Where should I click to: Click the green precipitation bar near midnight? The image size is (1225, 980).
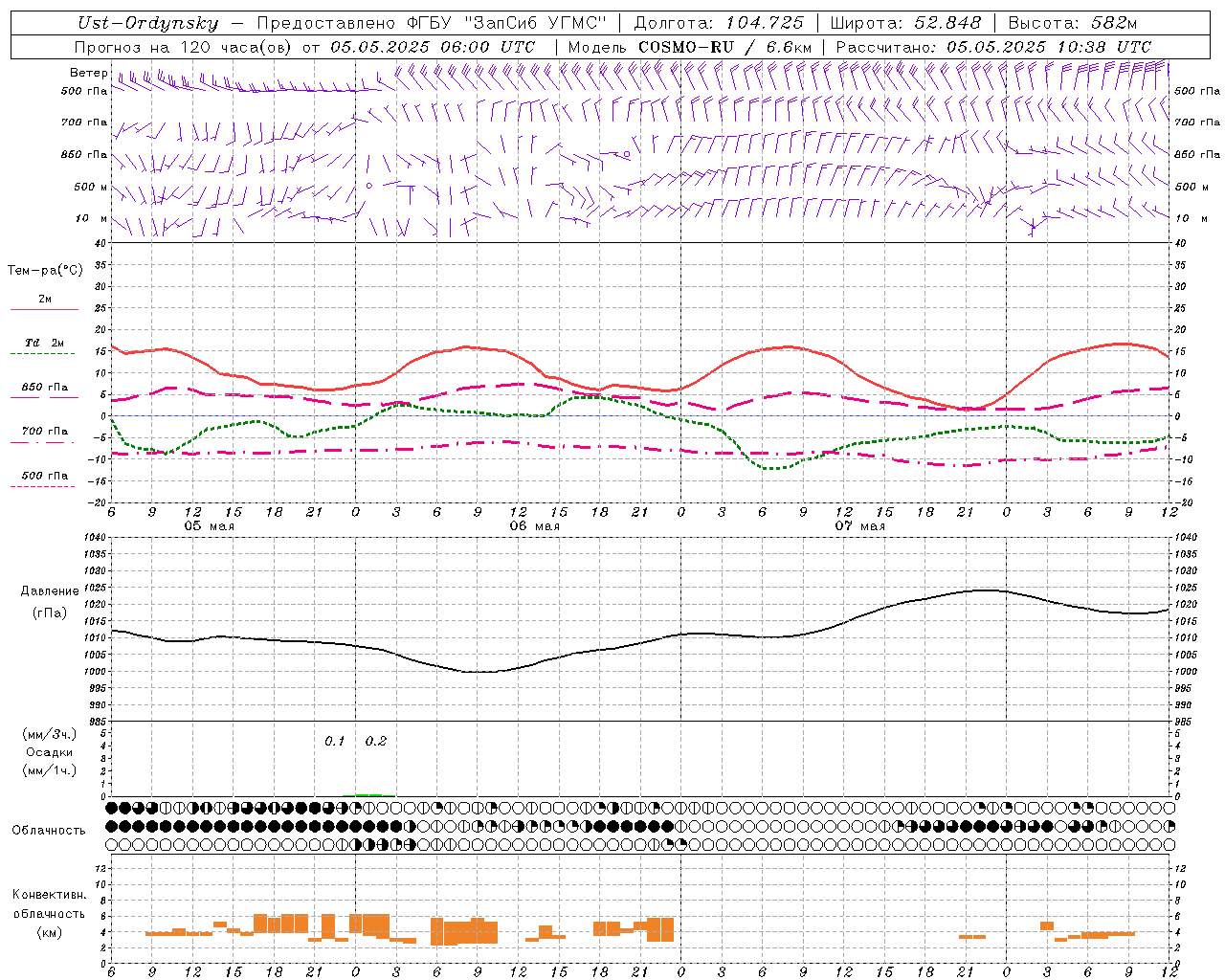pyautogui.click(x=369, y=794)
